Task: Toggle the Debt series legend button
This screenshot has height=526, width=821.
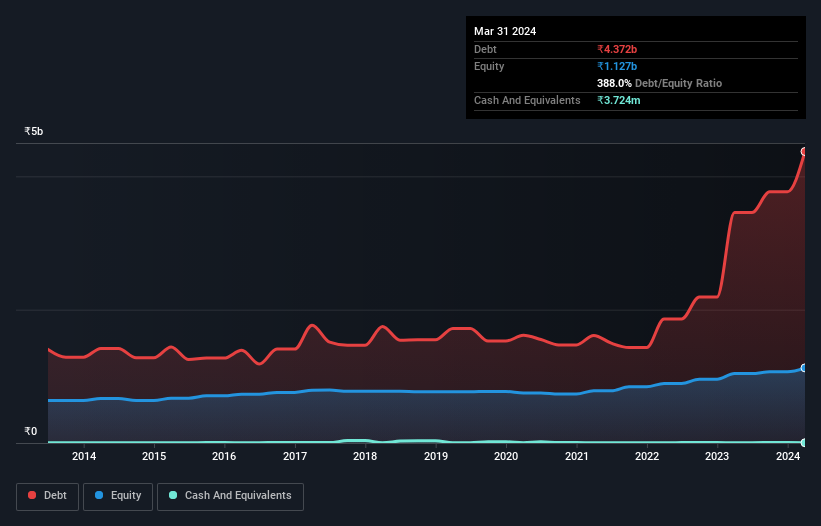Action: 47,496
